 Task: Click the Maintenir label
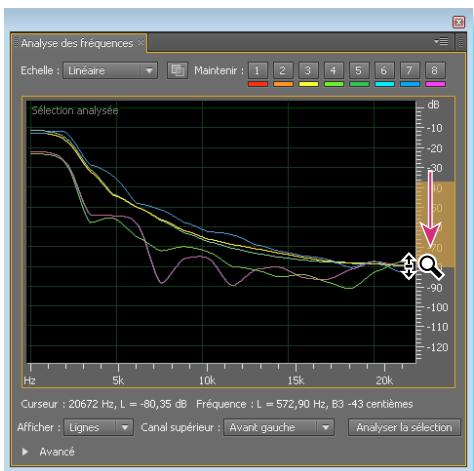coord(218,70)
